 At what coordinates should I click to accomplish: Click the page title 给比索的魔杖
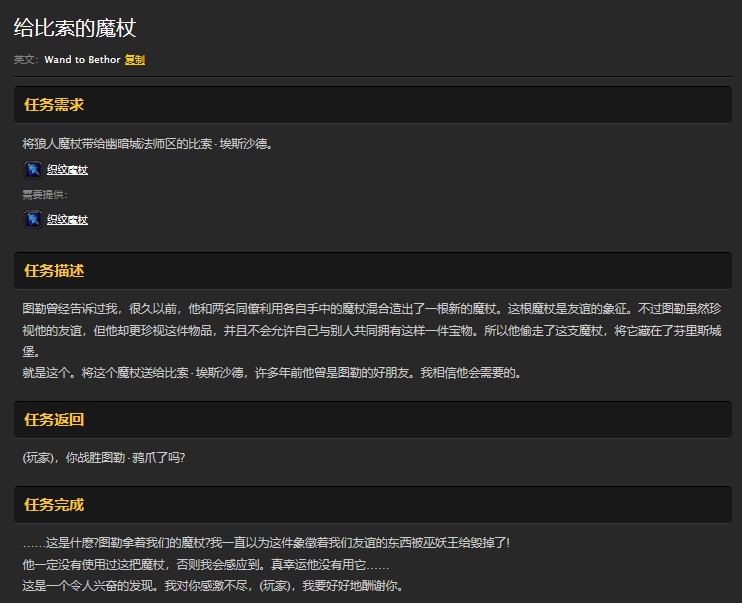pos(75,27)
